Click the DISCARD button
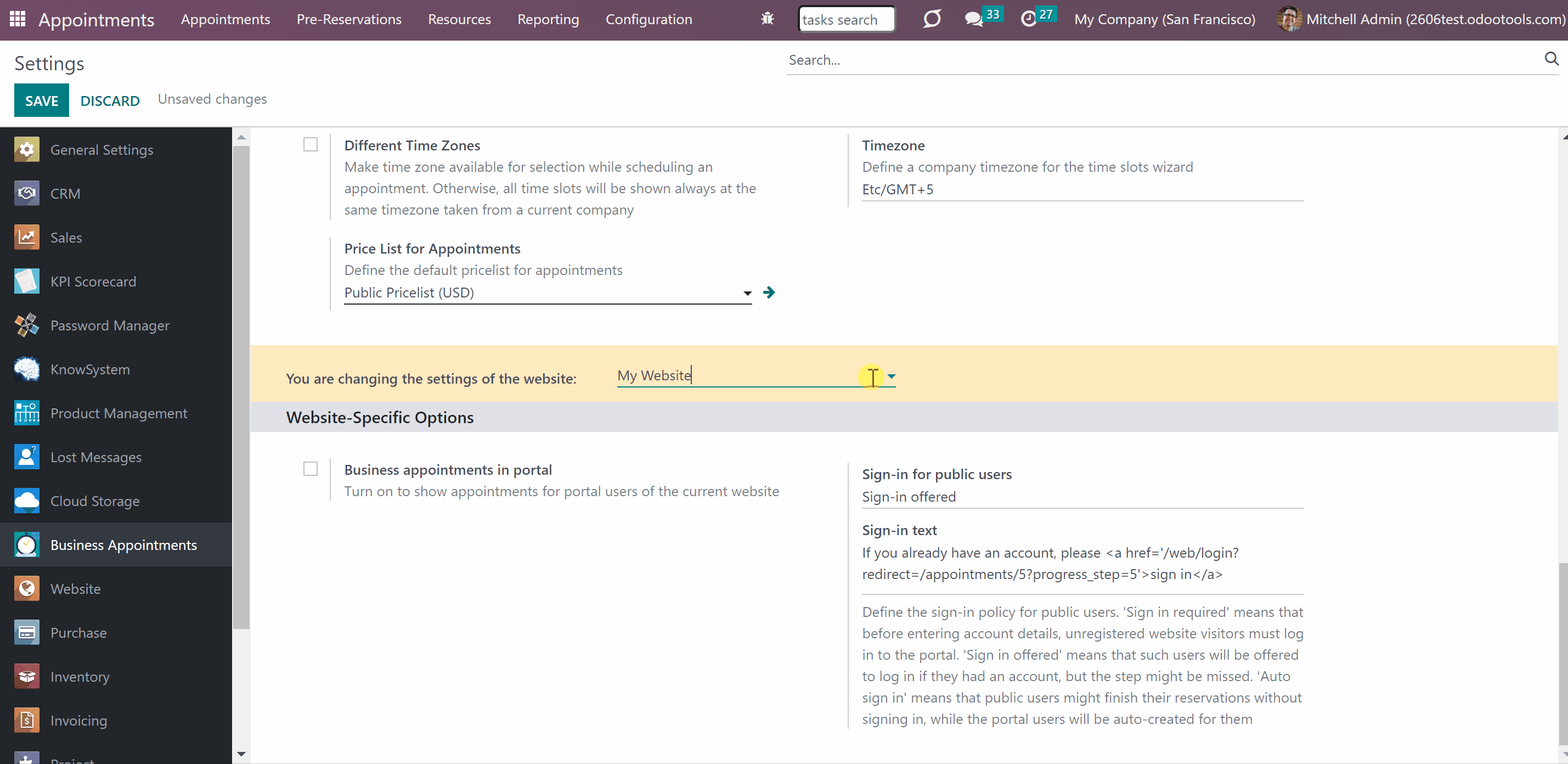The image size is (1568, 764). click(x=110, y=100)
